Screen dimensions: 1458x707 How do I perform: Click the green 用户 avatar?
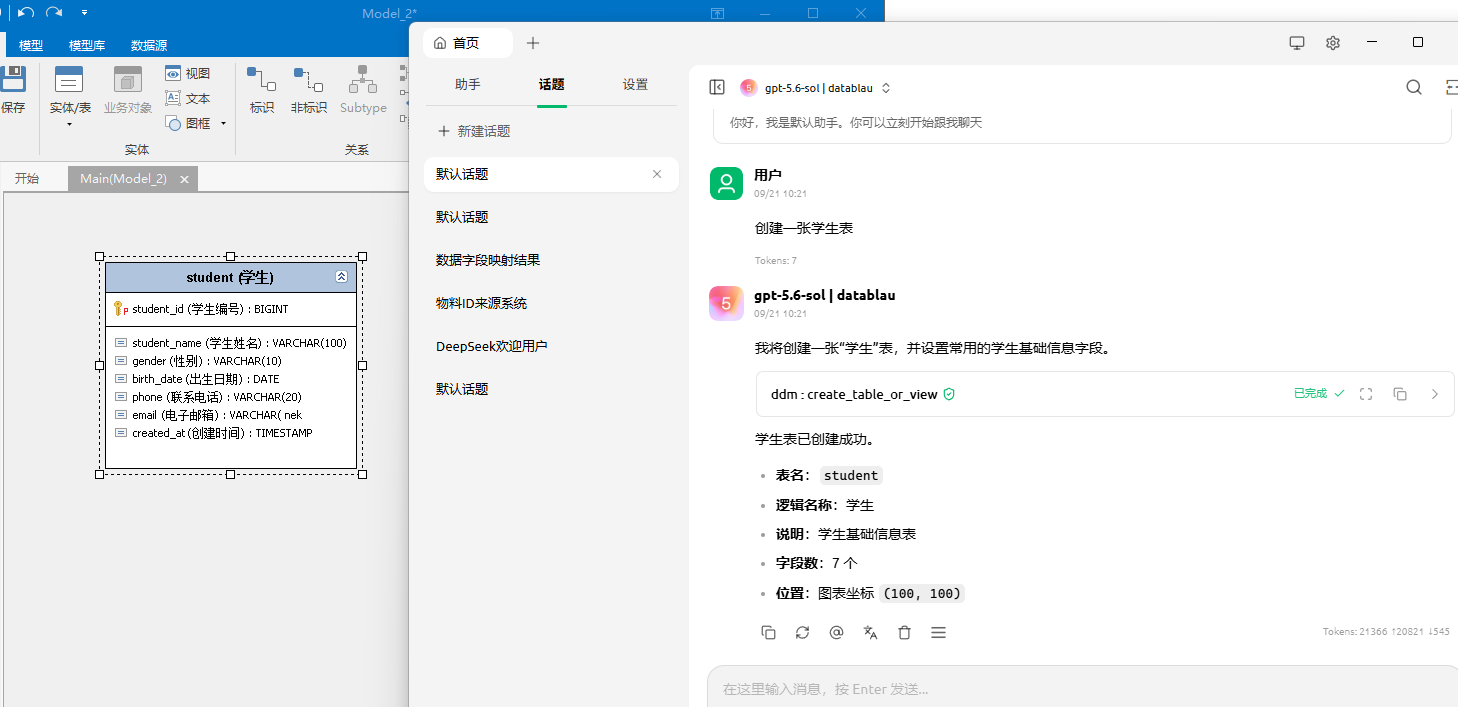coord(726,183)
